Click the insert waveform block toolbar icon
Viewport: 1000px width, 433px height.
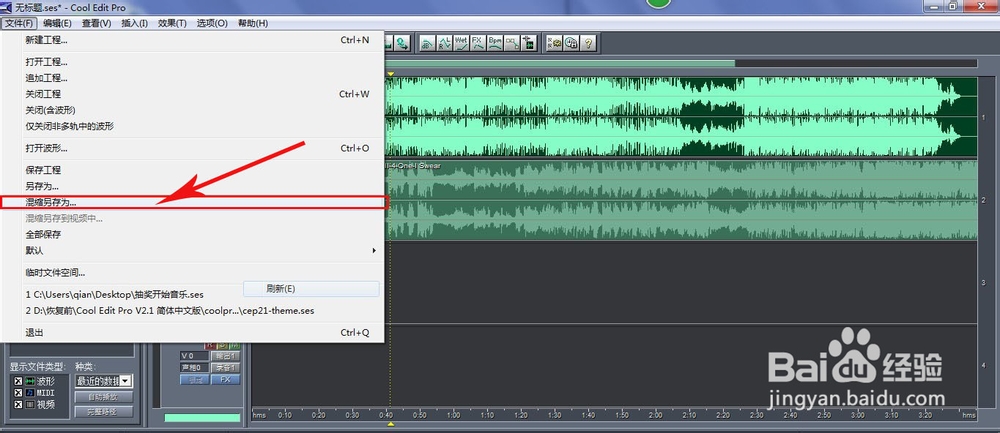point(529,43)
